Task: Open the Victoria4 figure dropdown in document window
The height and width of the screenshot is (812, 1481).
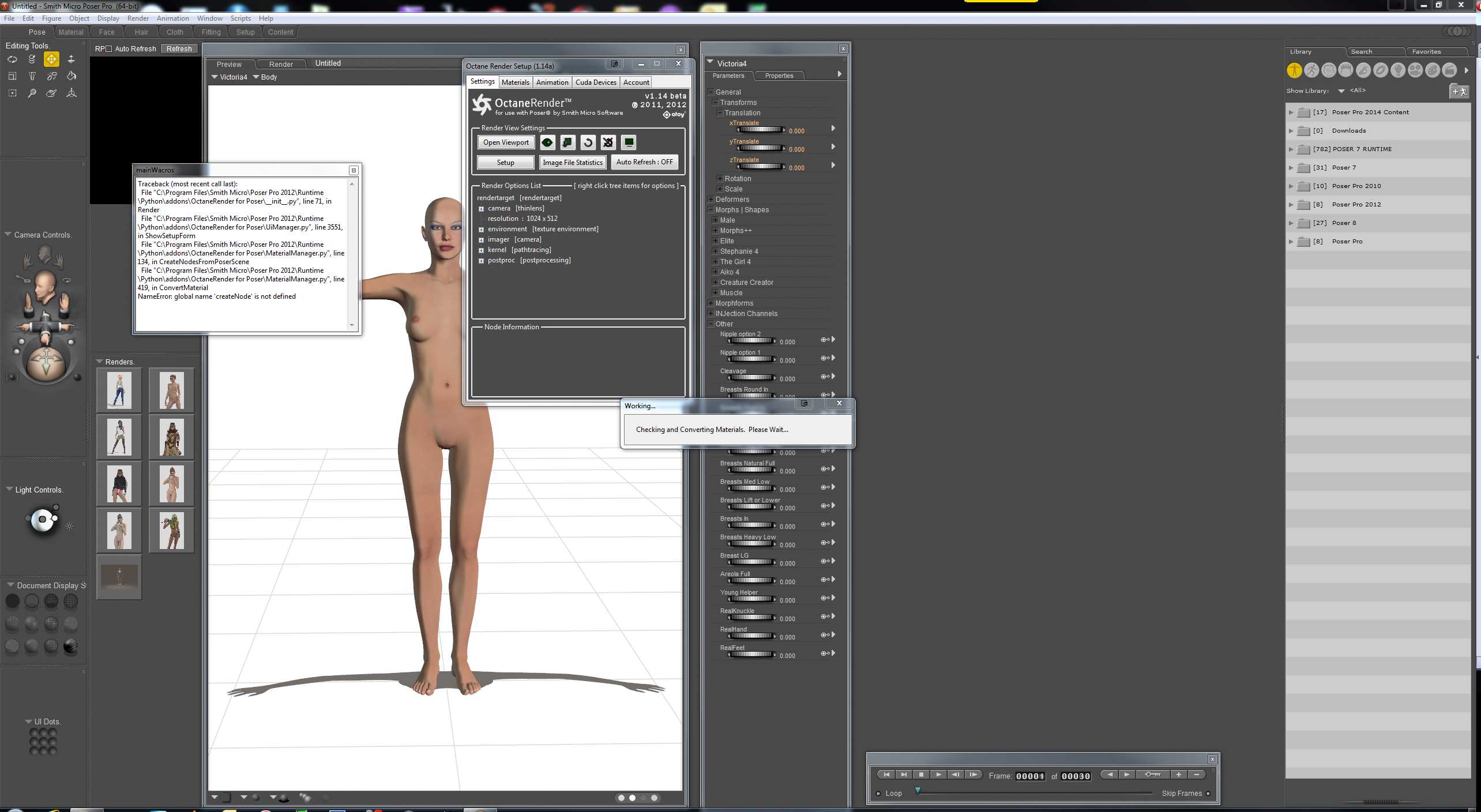Action: (230, 77)
